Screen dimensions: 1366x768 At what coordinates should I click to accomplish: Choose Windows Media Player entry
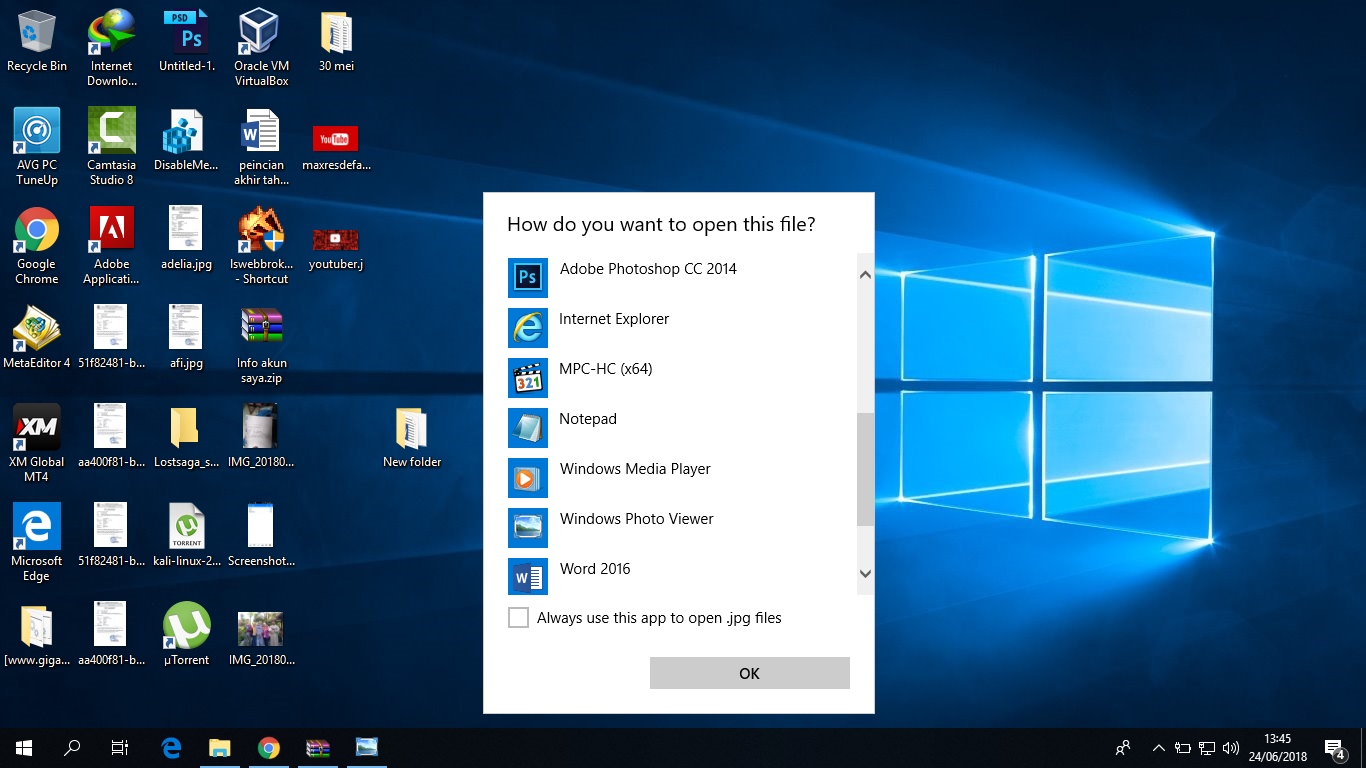coord(681,477)
